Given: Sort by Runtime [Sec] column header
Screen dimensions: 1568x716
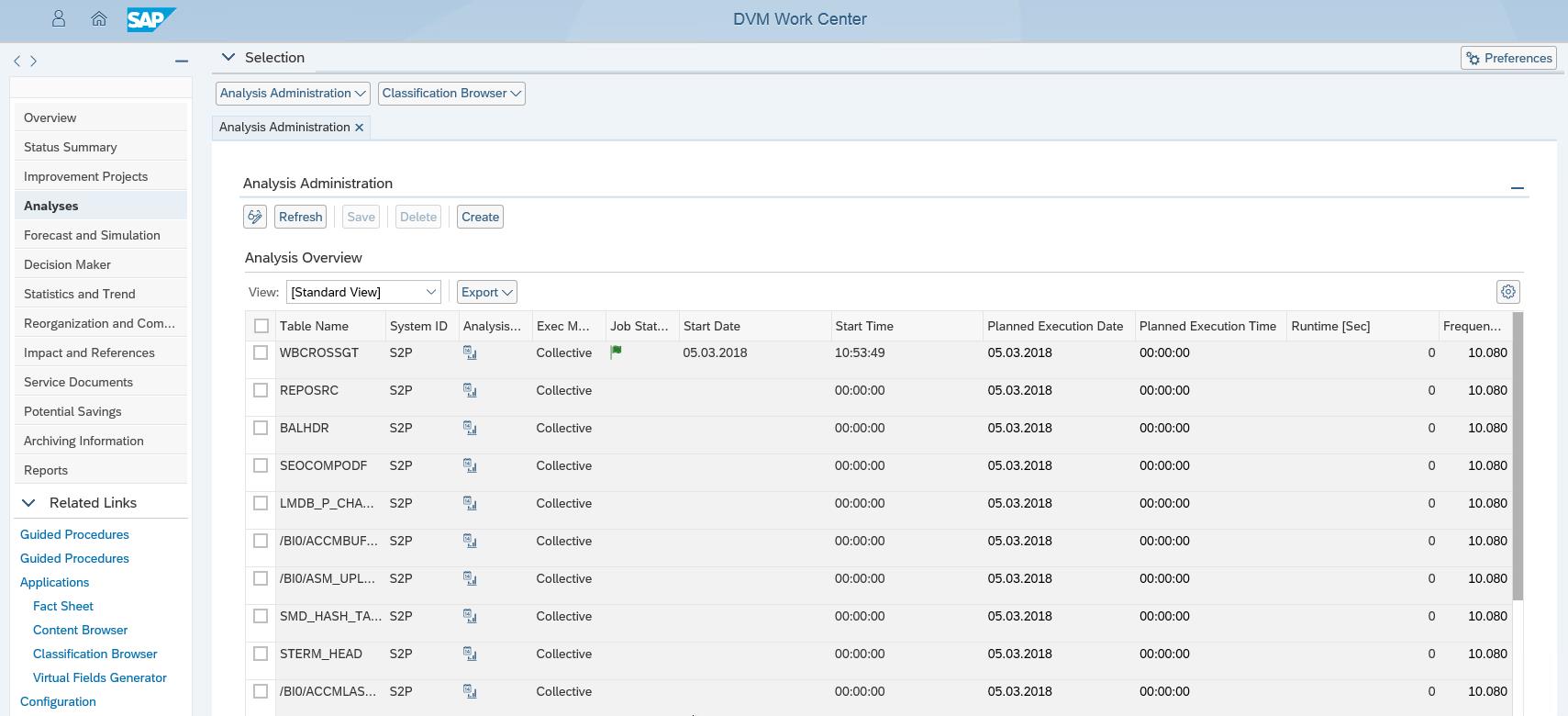Looking at the screenshot, I should pos(1362,326).
